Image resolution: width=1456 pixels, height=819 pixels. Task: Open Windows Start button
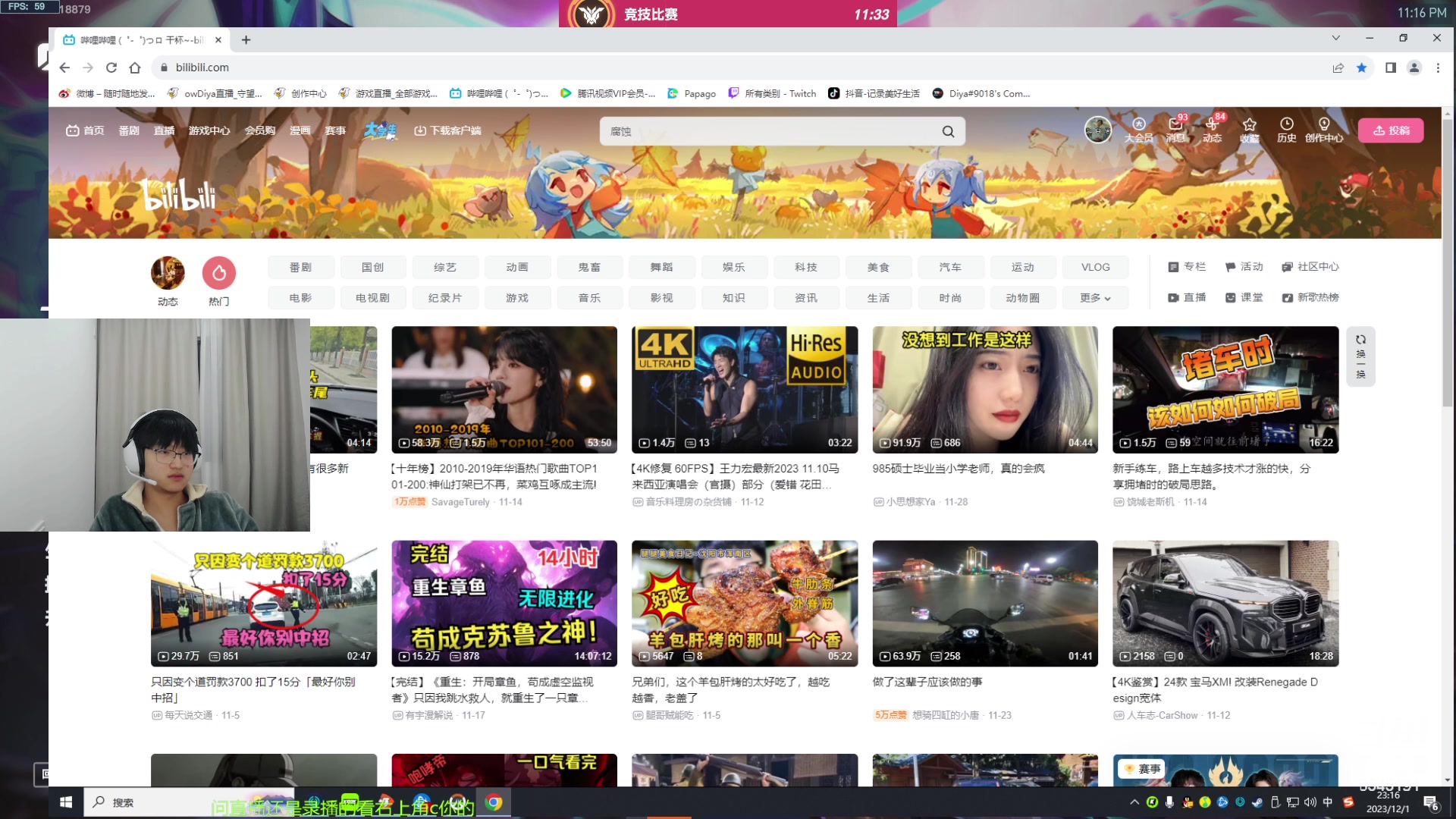66,802
